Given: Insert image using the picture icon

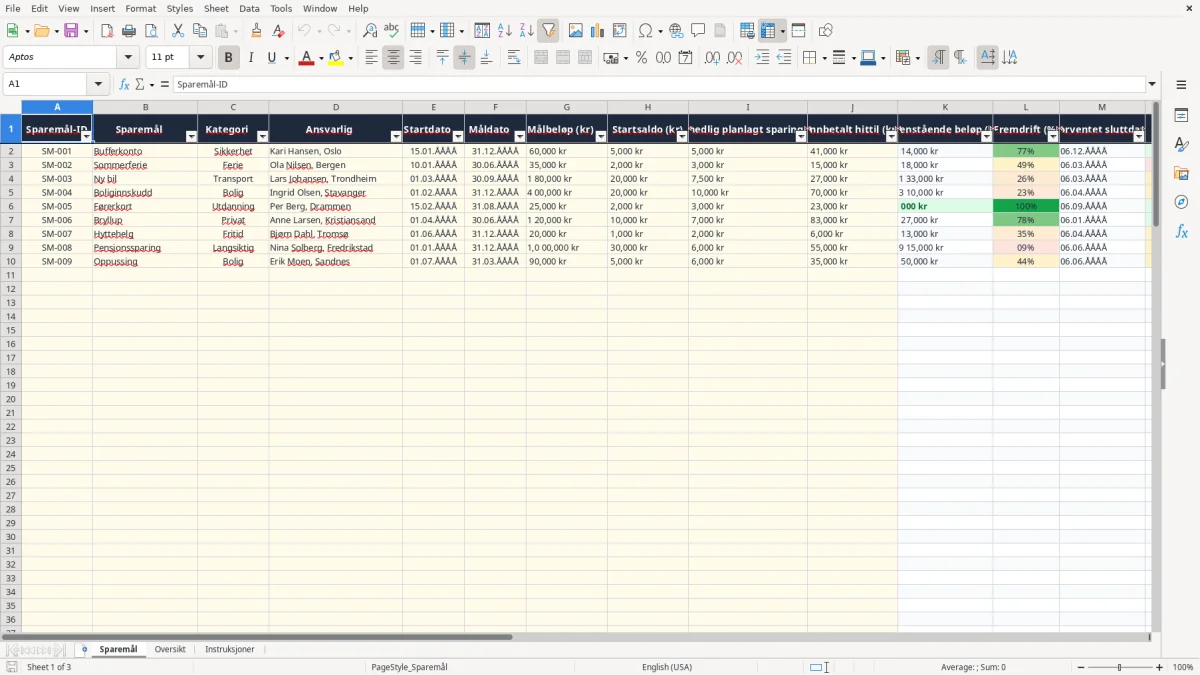Looking at the screenshot, I should (x=576, y=31).
